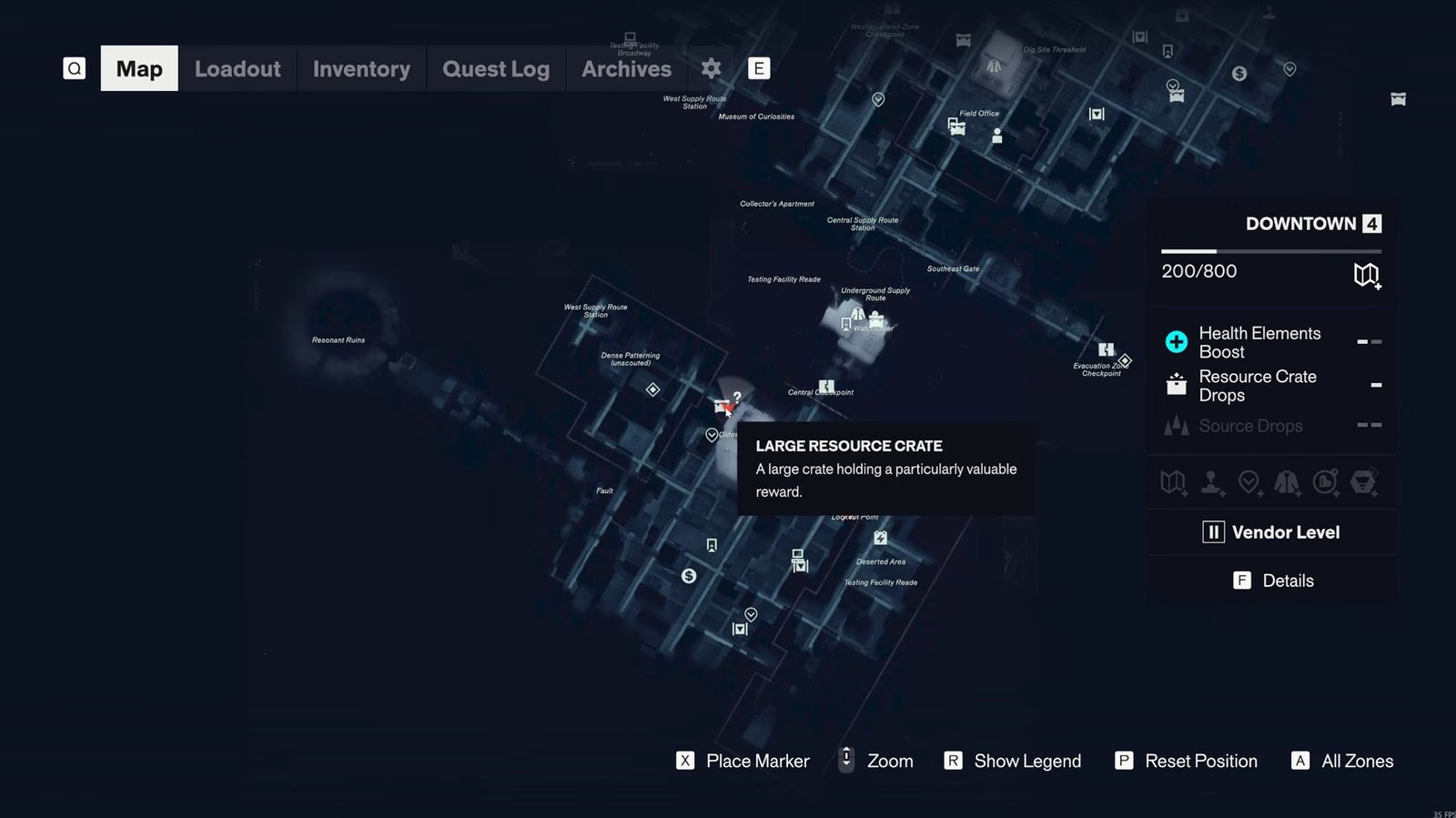Image resolution: width=1456 pixels, height=818 pixels.
Task: Open zone Details
Action: (x=1273, y=581)
